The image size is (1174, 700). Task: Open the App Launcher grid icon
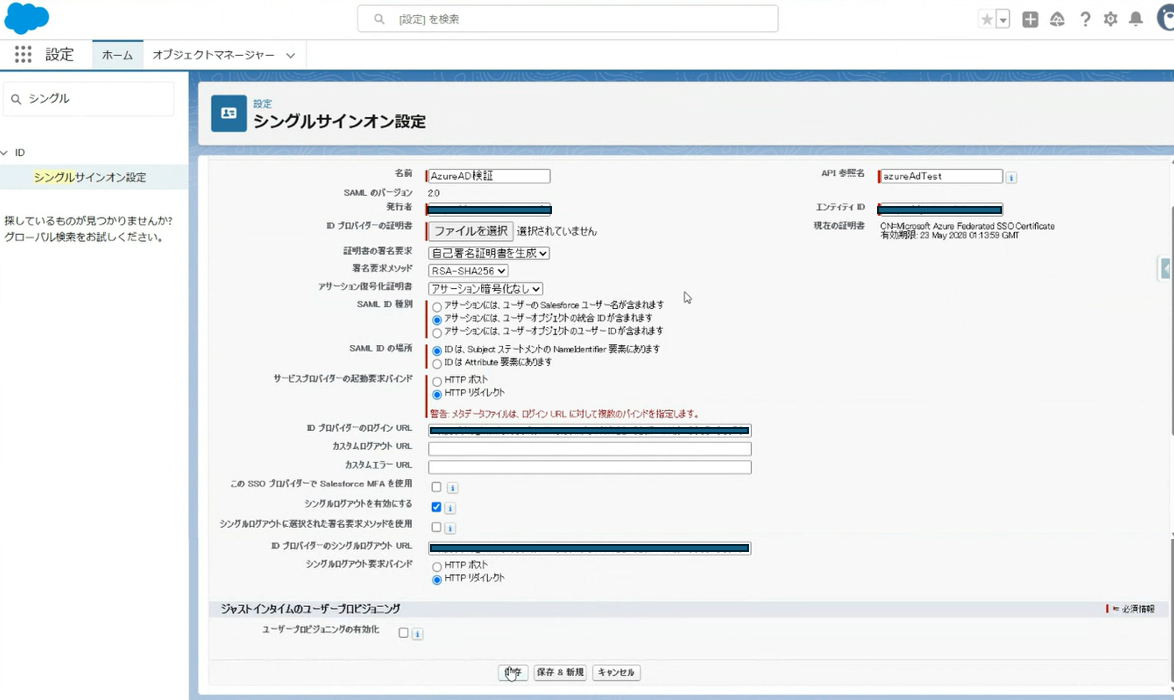(22, 55)
